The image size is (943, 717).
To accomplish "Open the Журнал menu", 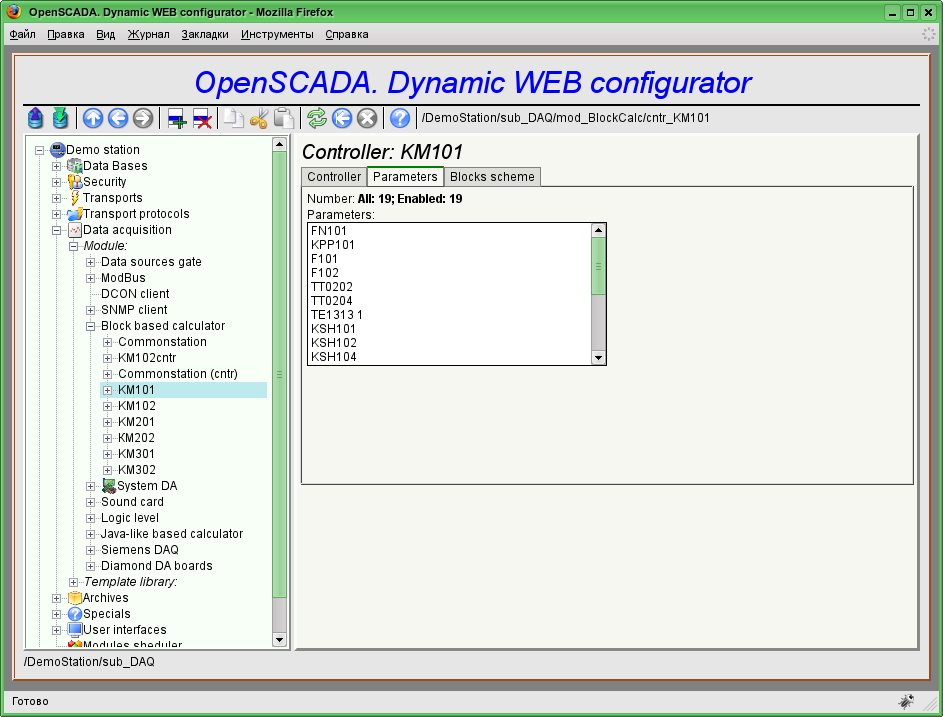I will [149, 34].
